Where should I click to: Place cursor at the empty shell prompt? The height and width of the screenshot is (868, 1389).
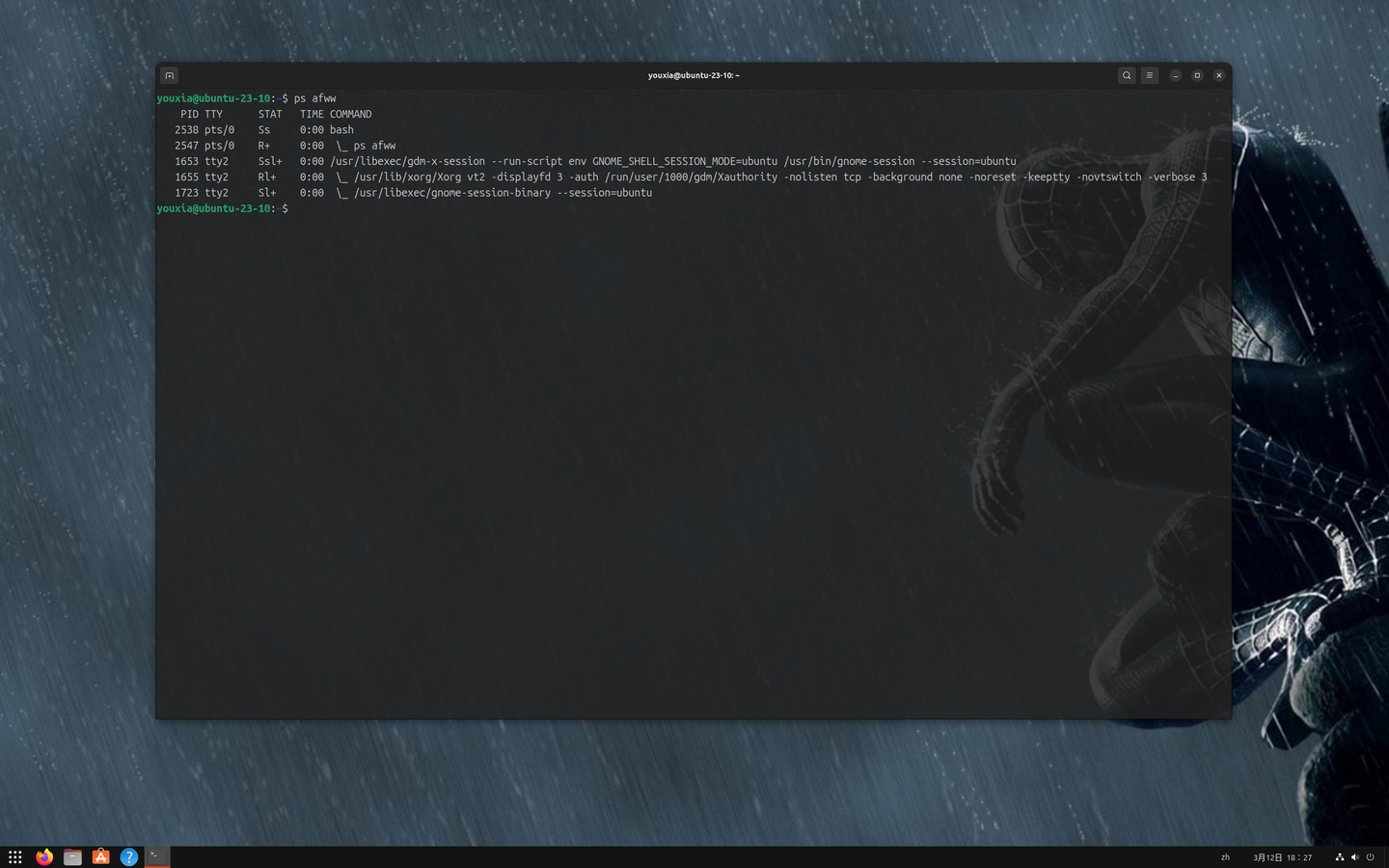294,208
